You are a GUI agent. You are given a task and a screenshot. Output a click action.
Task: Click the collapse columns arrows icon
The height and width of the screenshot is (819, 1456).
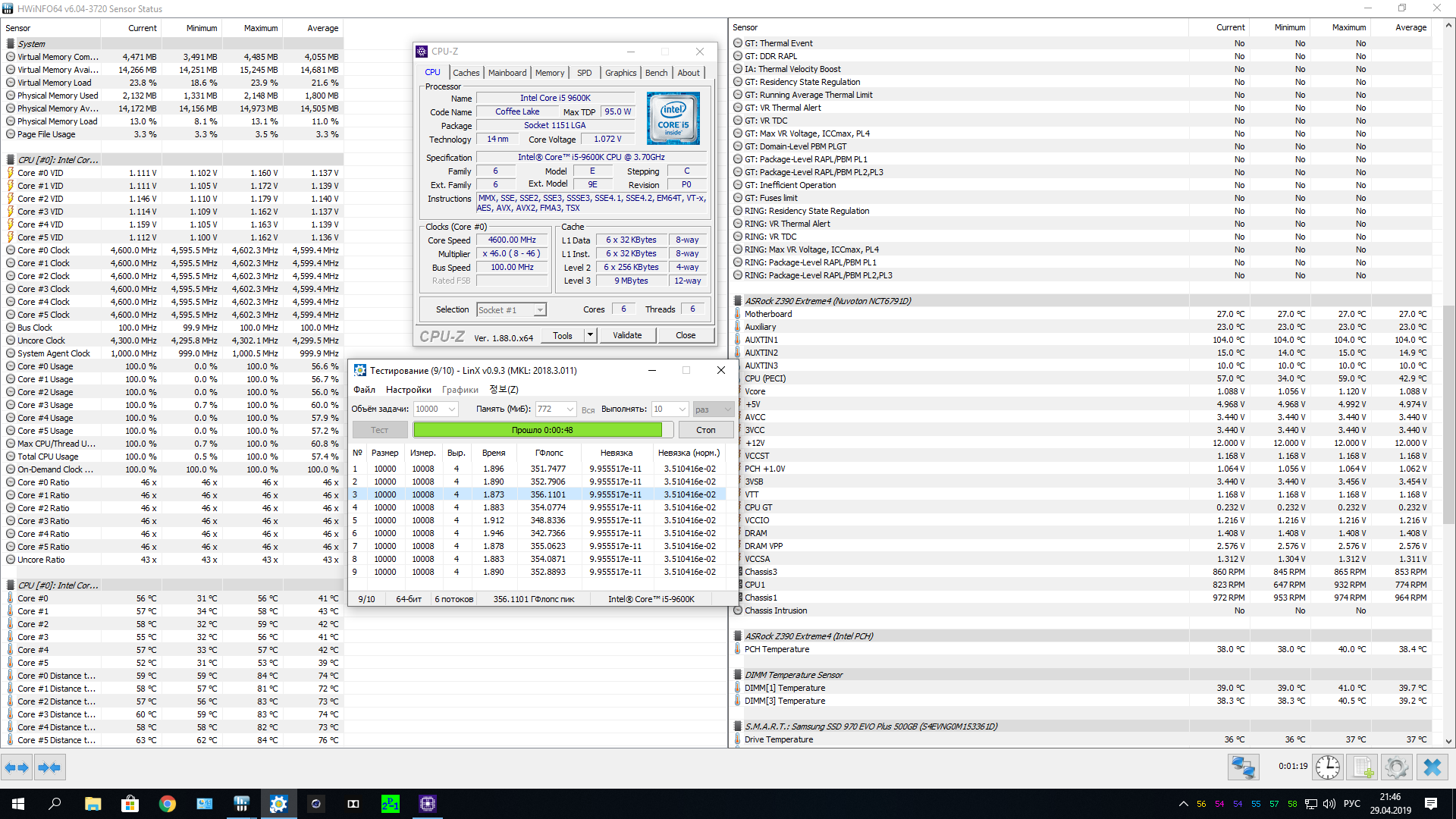(x=49, y=767)
